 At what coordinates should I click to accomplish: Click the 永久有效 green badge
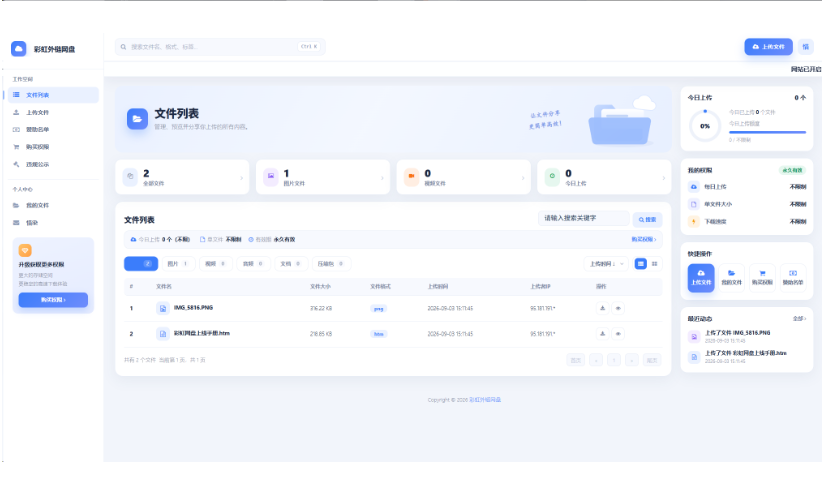(x=792, y=170)
